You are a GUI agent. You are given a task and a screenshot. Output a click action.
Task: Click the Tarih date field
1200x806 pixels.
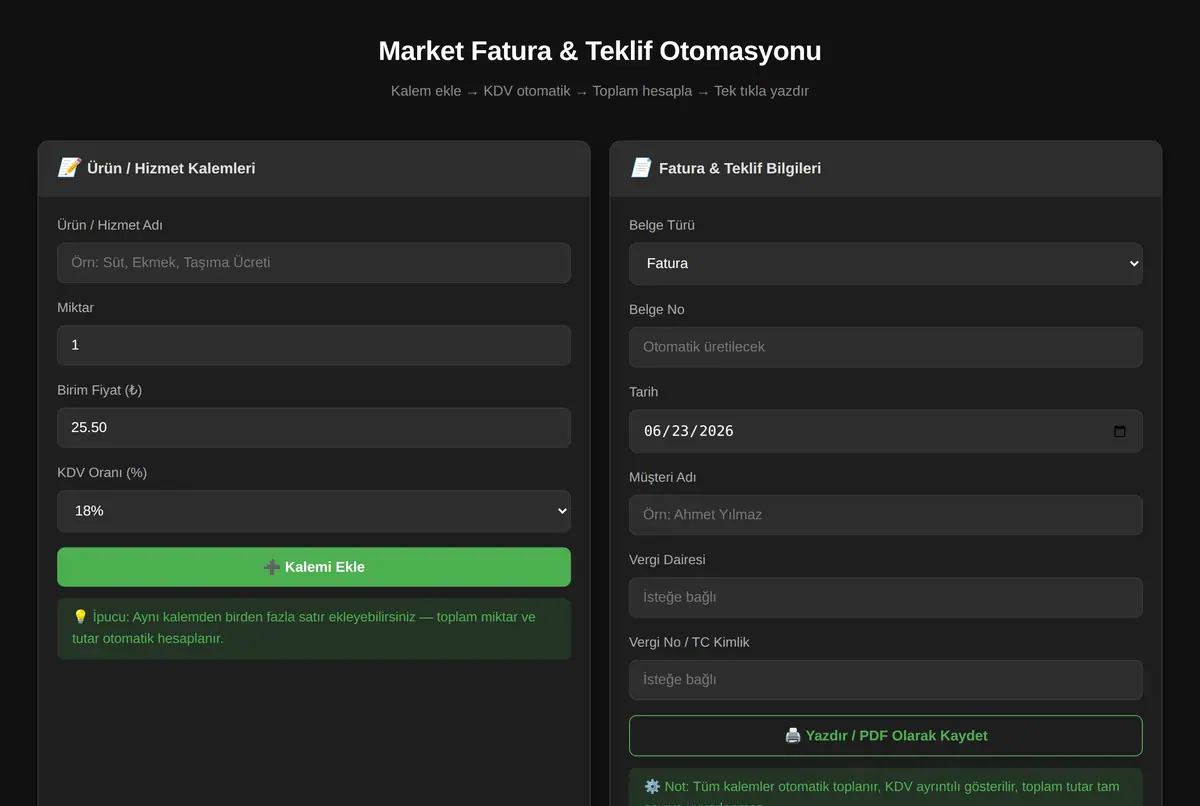coord(886,431)
